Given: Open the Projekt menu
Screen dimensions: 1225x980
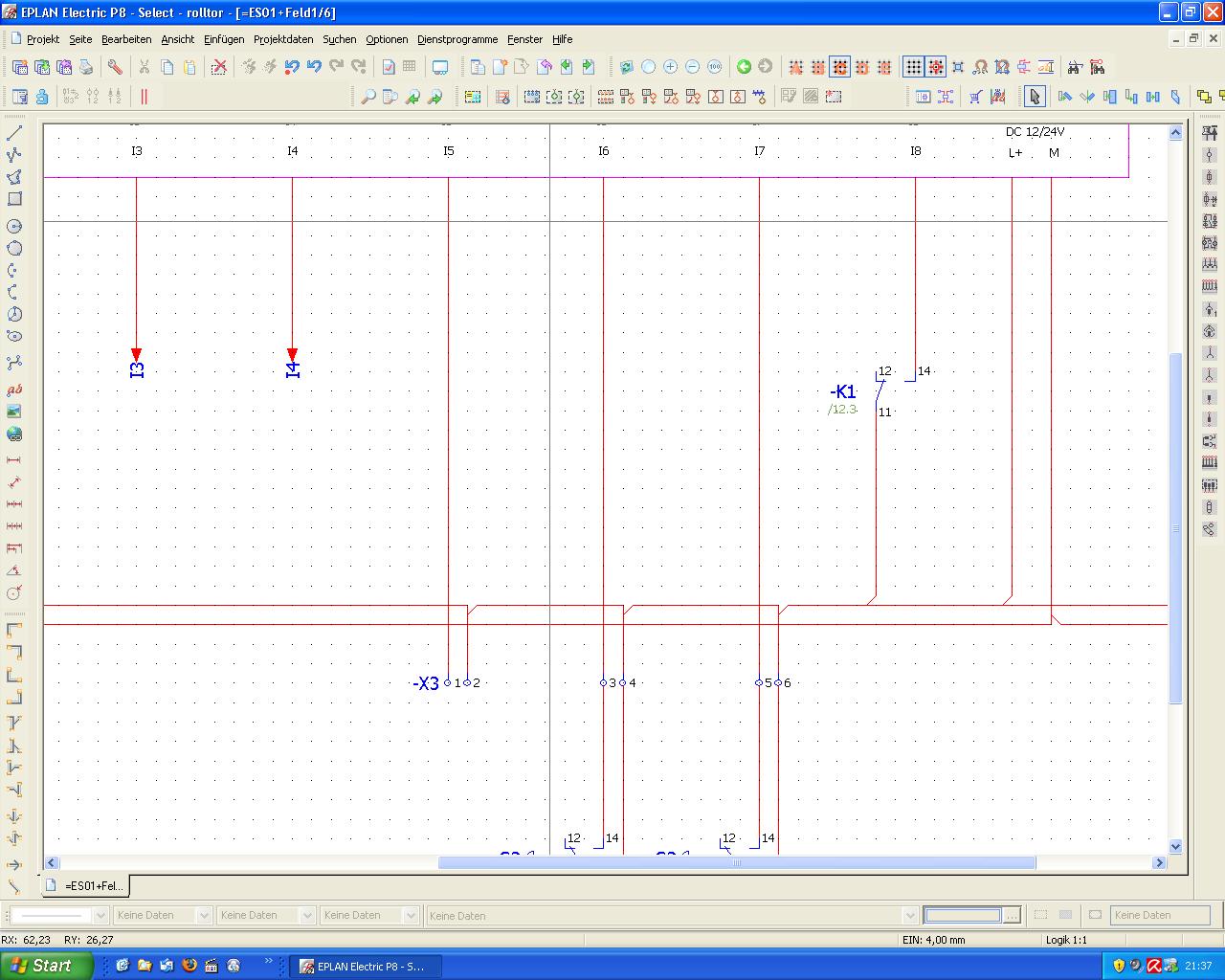Looking at the screenshot, I should pos(43,39).
